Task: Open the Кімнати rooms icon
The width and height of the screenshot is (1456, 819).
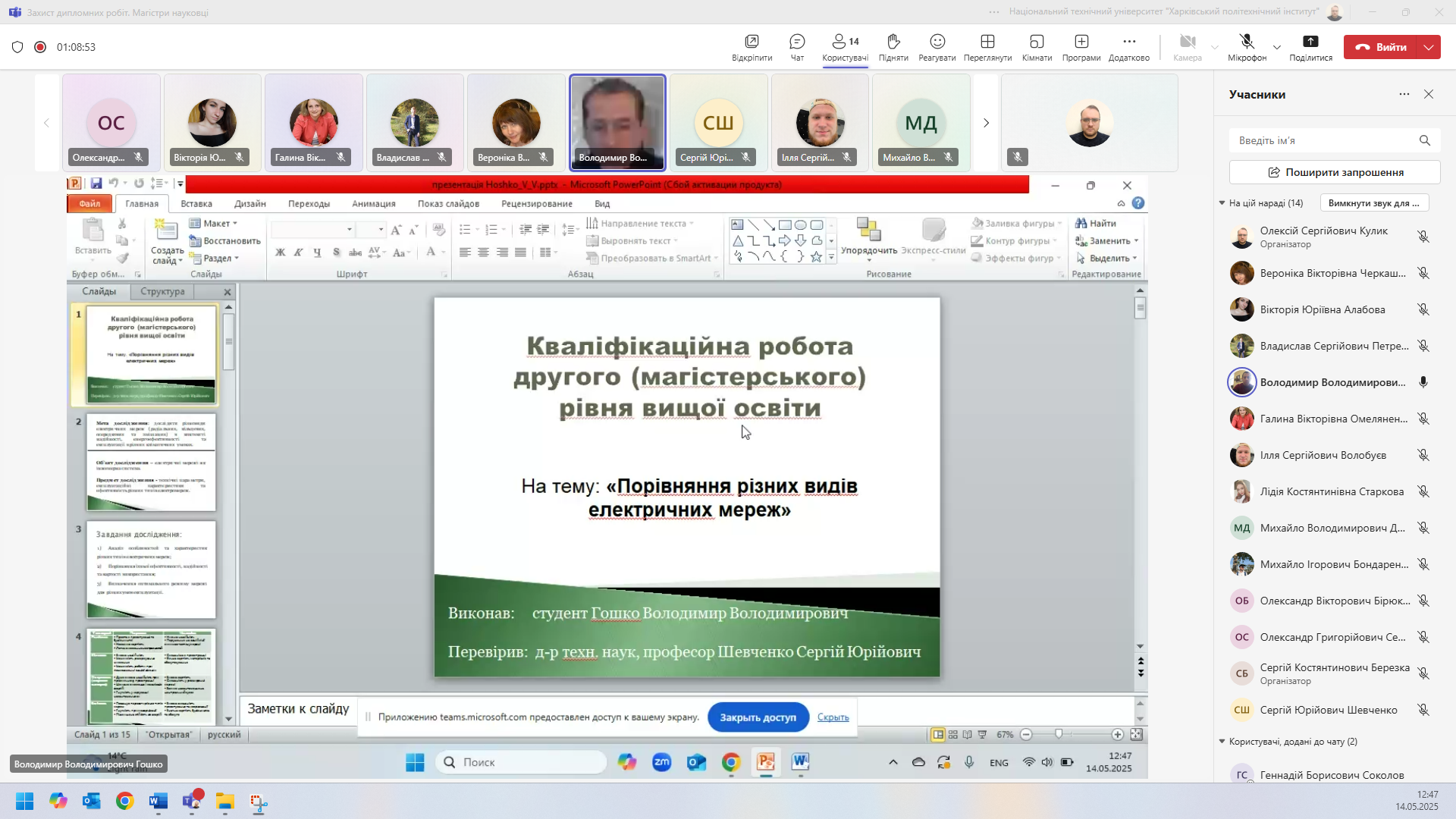Action: [1037, 47]
